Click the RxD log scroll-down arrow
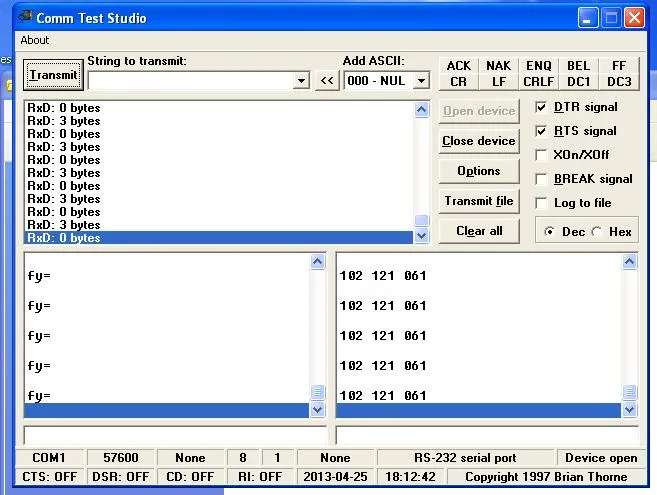This screenshot has height=495, width=657. coord(422,236)
